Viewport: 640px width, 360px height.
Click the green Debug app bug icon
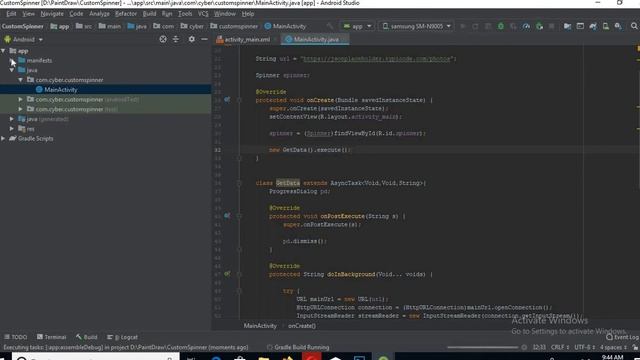500,26
